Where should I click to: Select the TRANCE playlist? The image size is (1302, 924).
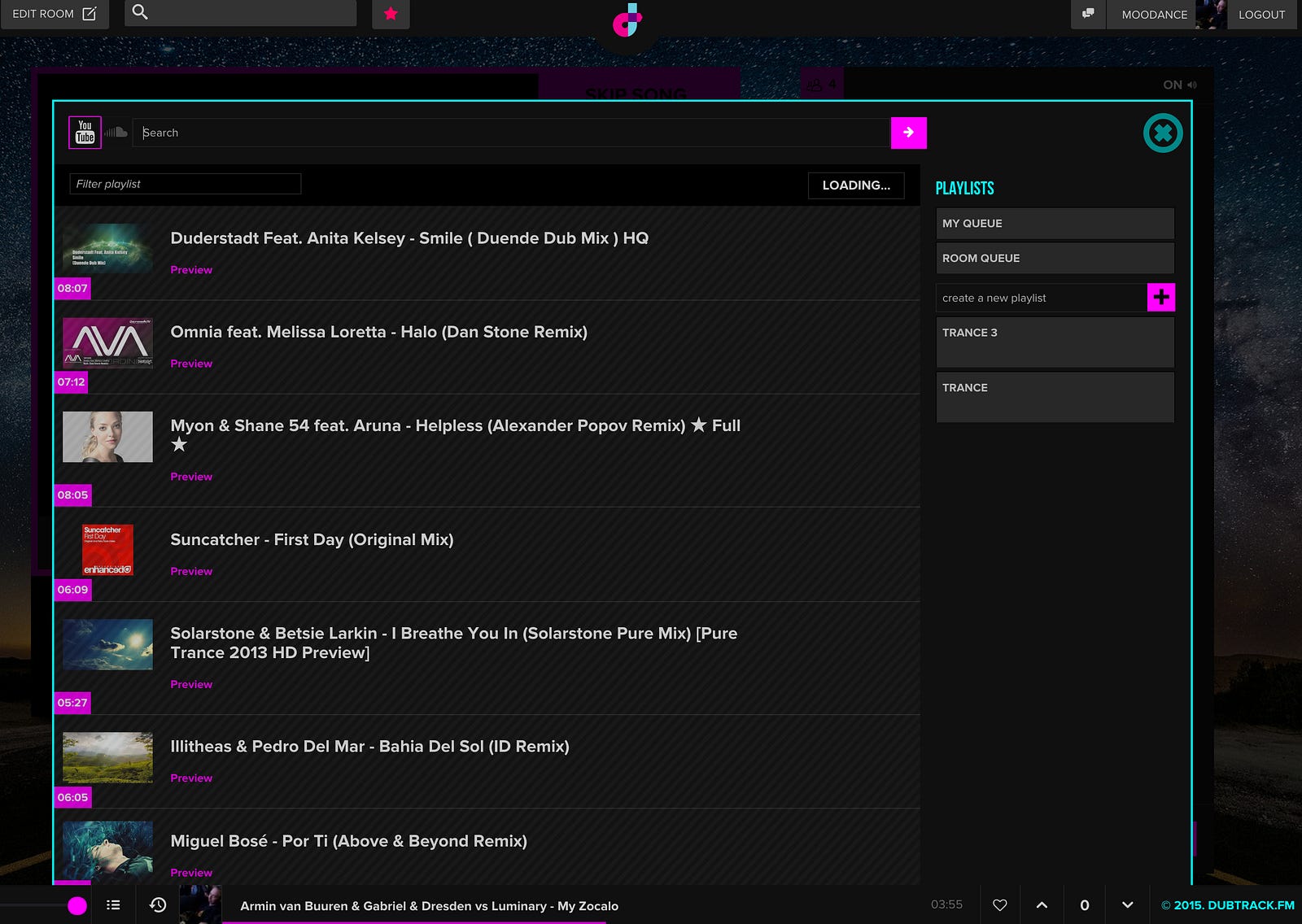(1055, 398)
